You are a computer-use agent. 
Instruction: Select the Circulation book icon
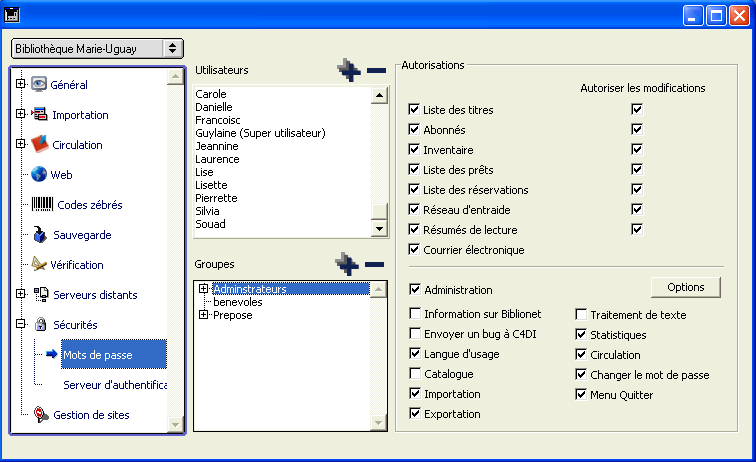pos(40,145)
